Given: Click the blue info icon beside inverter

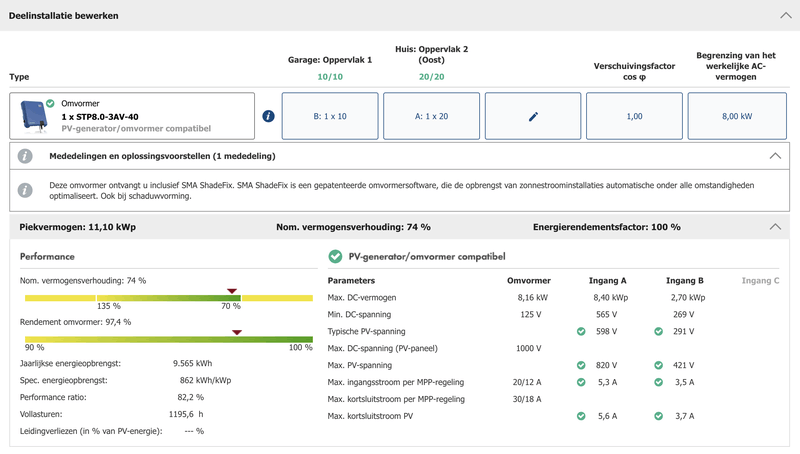Looking at the screenshot, I should [x=268, y=116].
